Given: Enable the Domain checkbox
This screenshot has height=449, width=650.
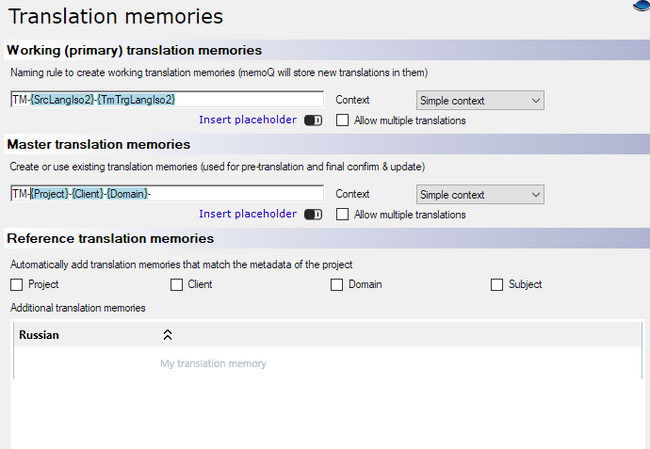Looking at the screenshot, I should point(337,285).
